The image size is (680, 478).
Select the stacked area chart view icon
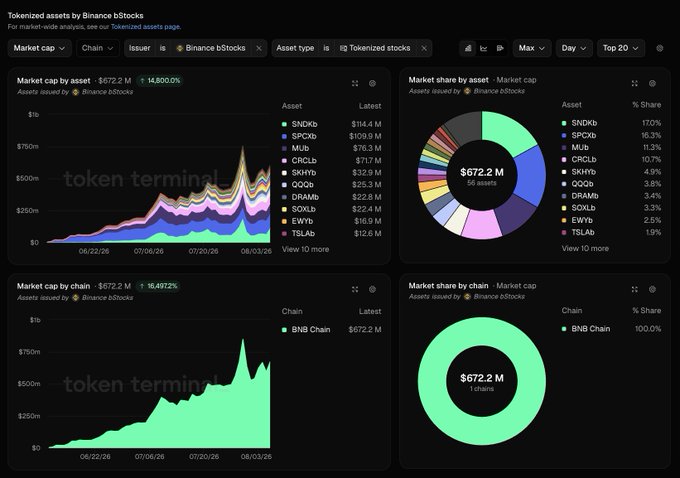coord(468,48)
